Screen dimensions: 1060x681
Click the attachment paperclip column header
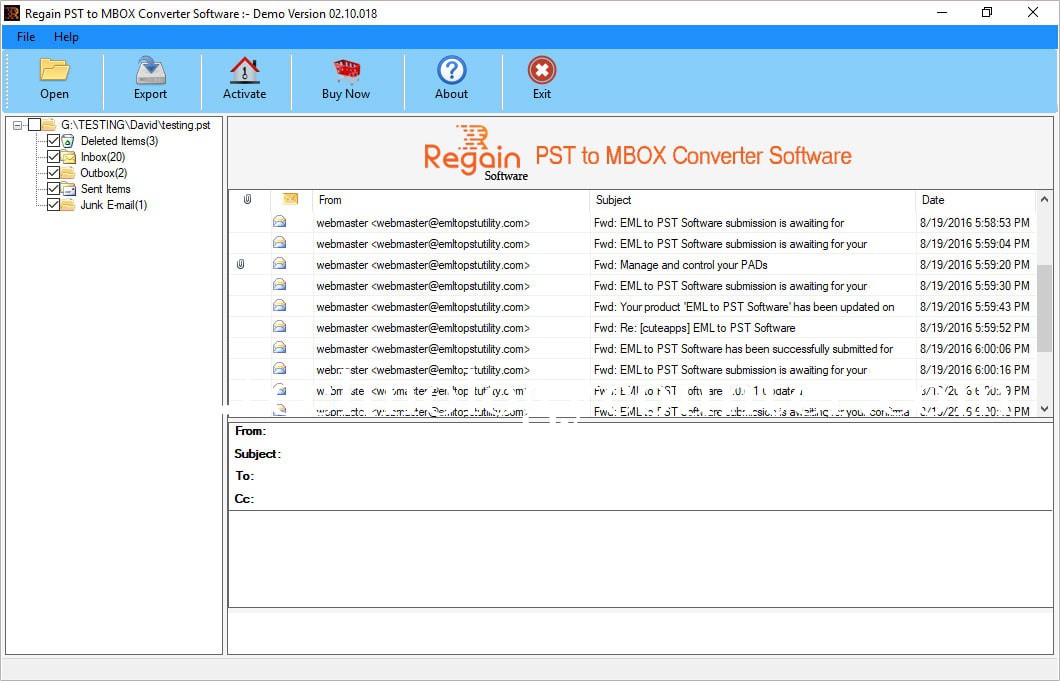pyautogui.click(x=247, y=199)
